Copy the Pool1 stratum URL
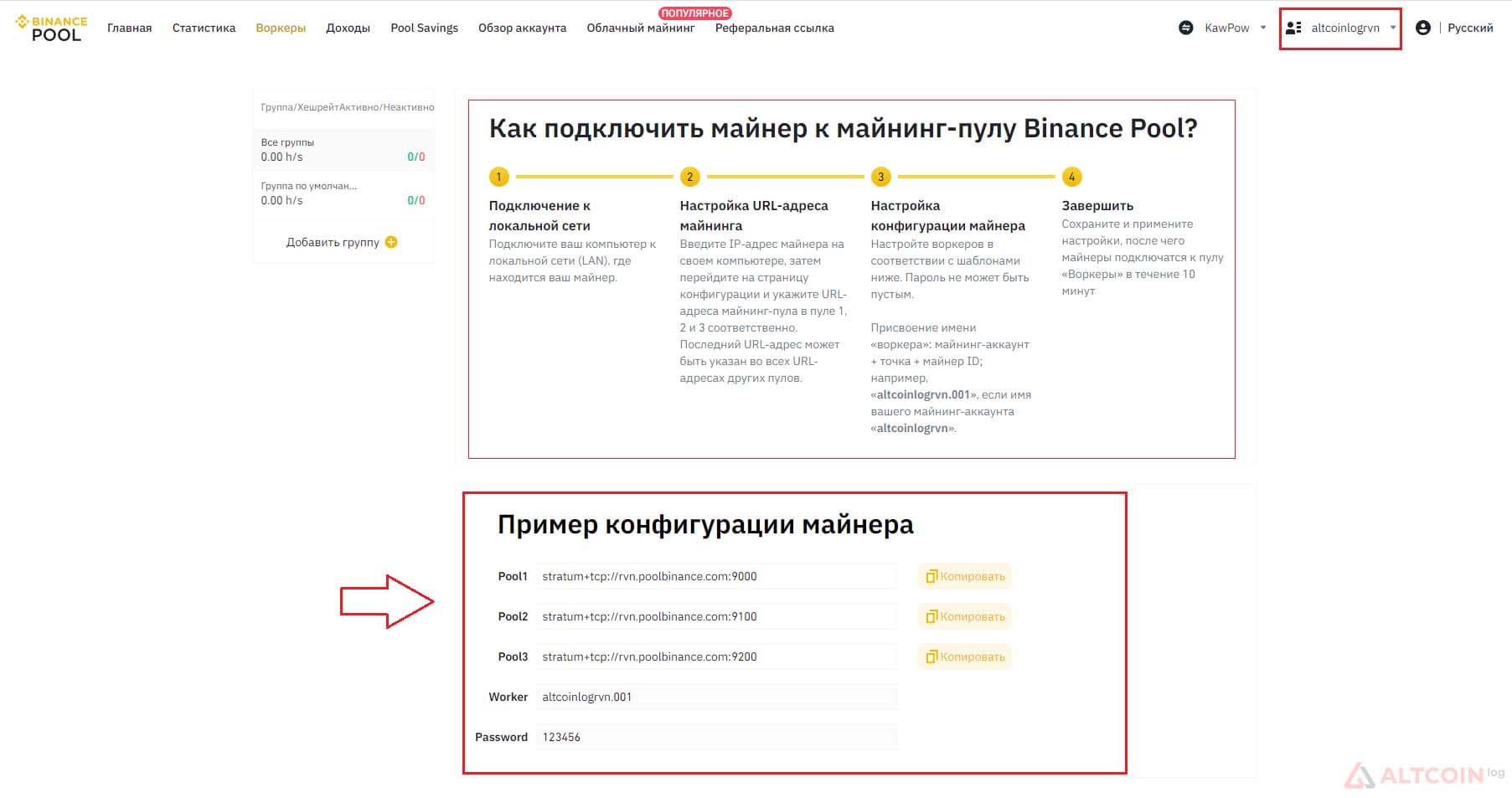 [x=965, y=576]
